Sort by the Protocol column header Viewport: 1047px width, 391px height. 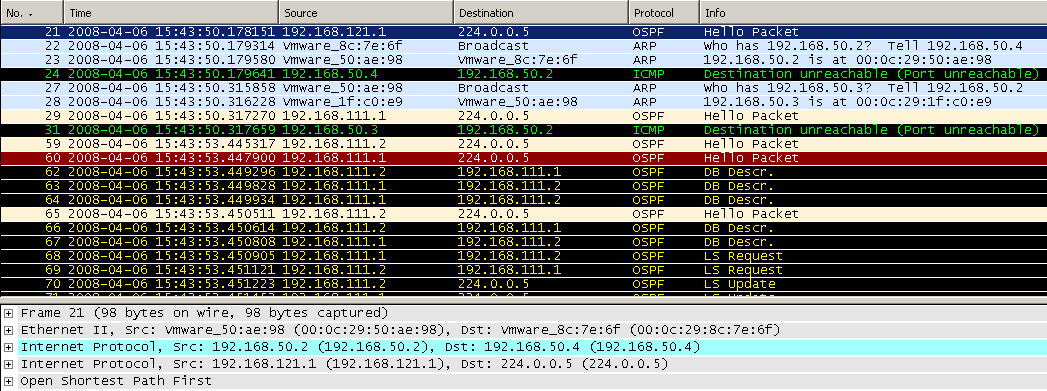coord(664,13)
